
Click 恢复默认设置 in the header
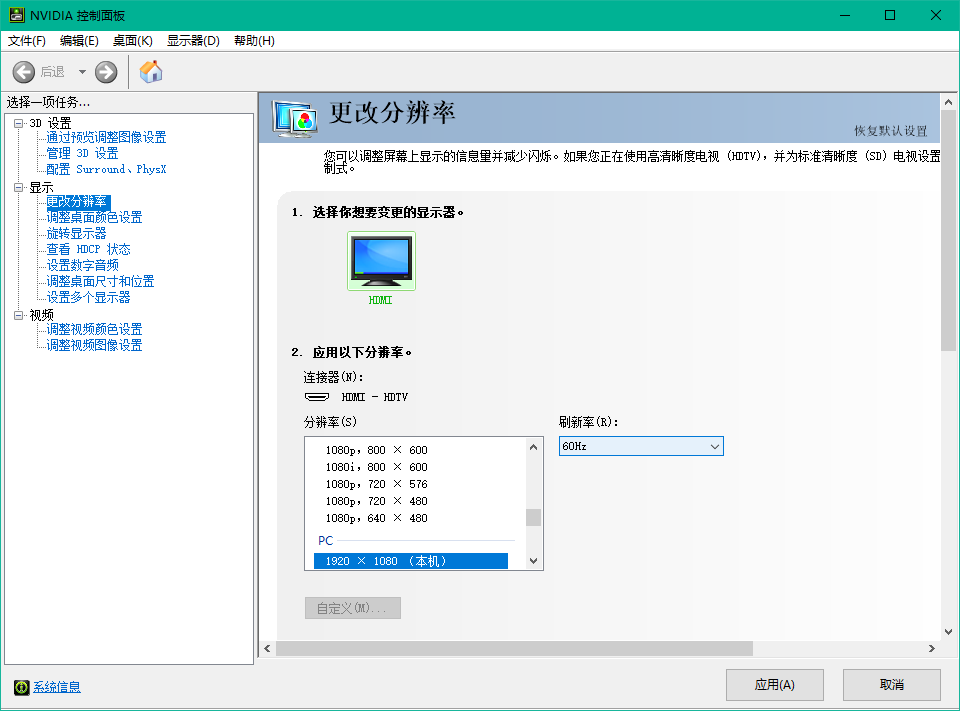click(x=890, y=131)
